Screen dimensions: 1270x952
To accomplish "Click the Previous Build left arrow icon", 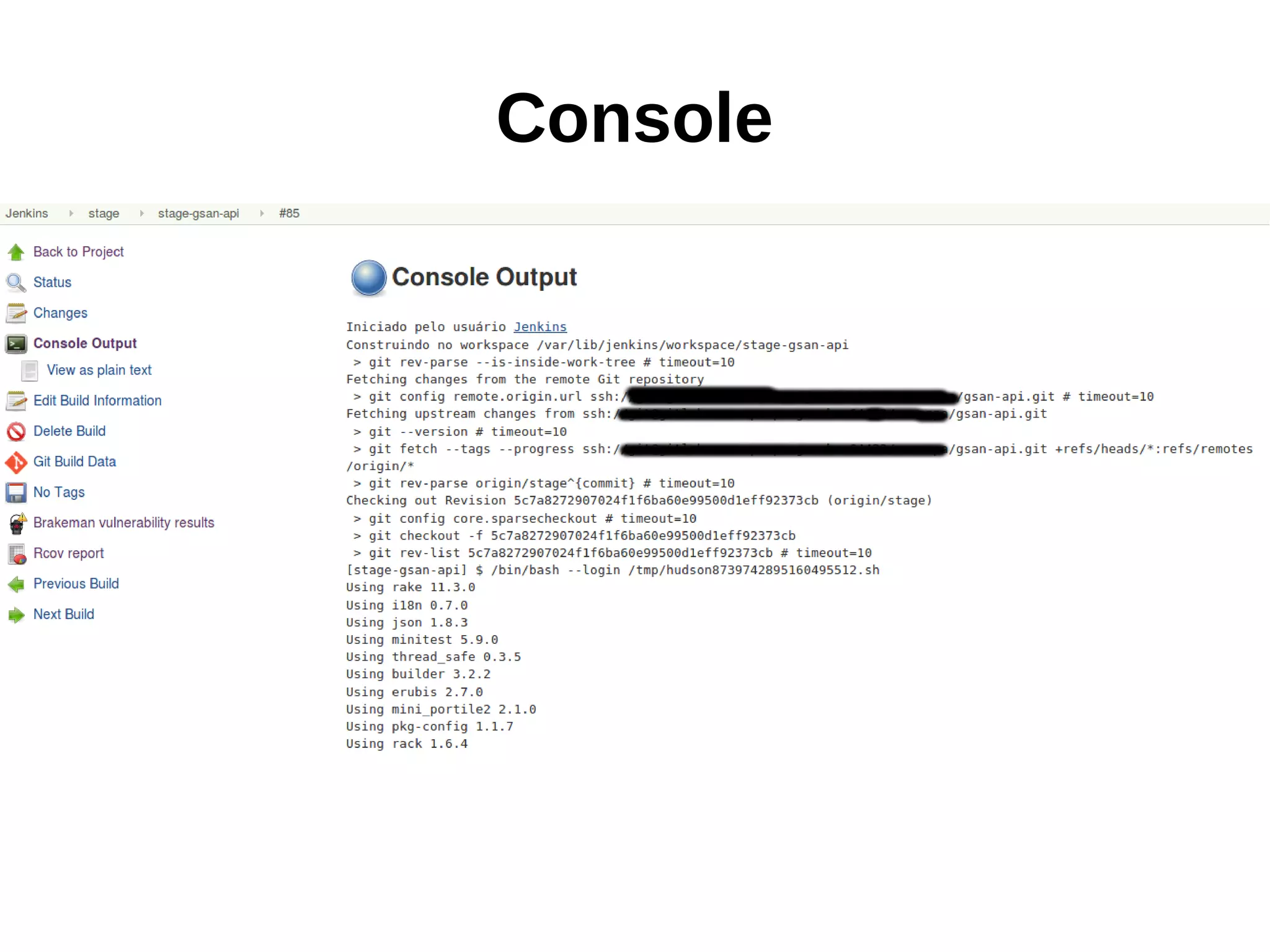I will (x=16, y=584).
